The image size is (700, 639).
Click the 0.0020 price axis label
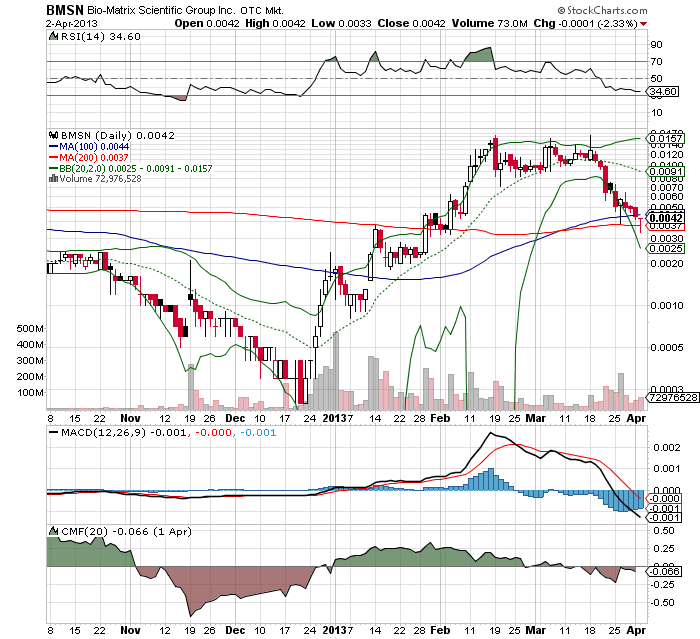pyautogui.click(x=667, y=263)
